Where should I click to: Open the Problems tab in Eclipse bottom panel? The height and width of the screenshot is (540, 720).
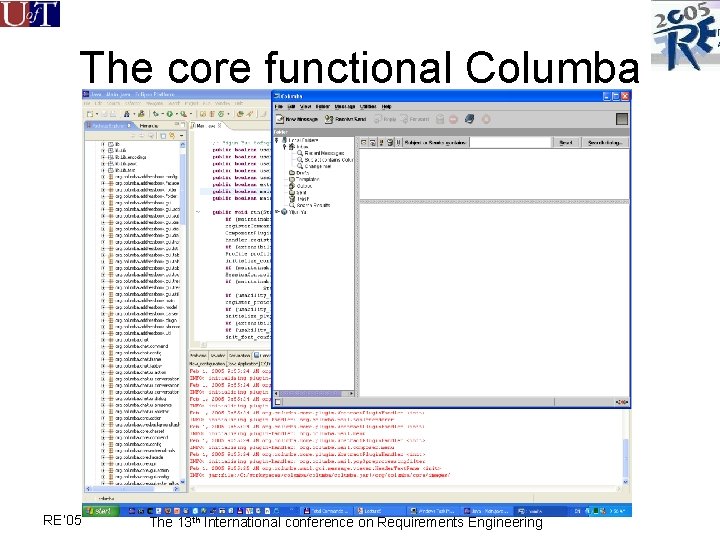198,355
